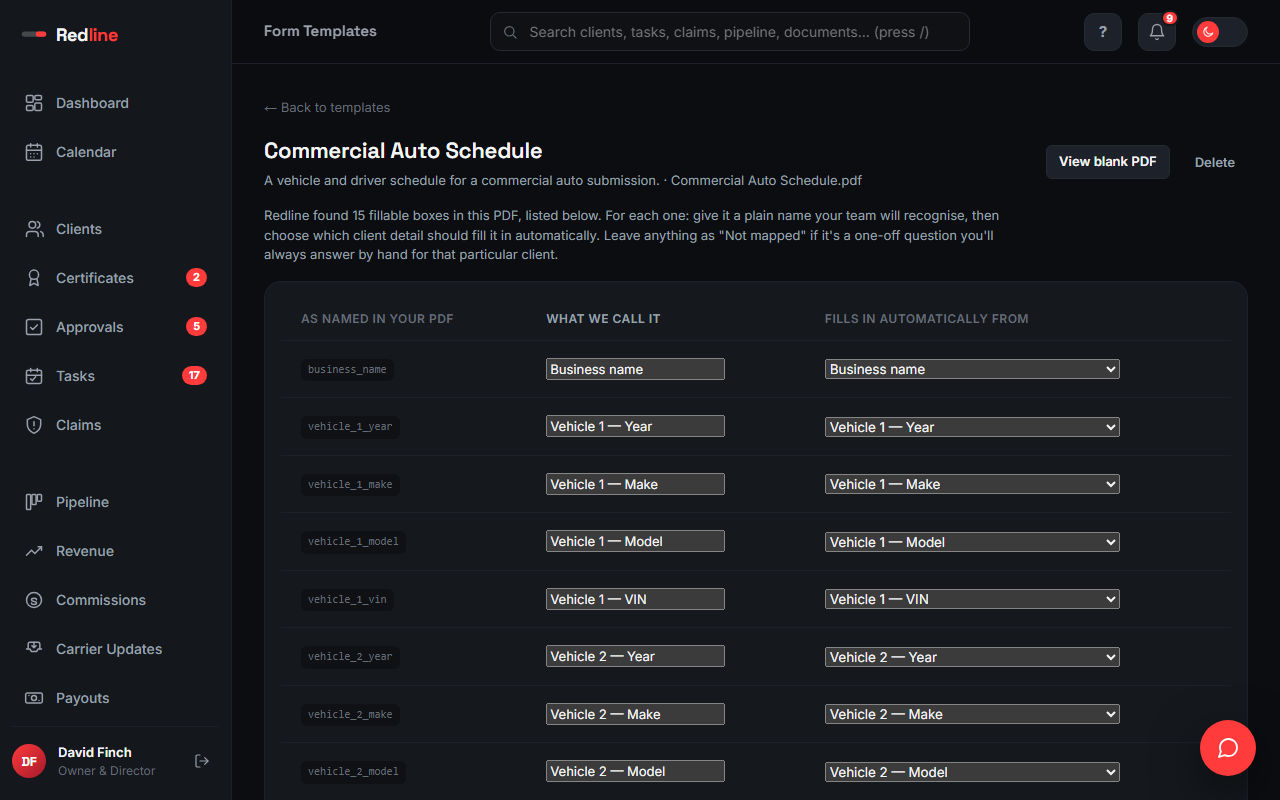Screen dimensions: 1280x800
Task: Click the logout icon beside David Finch
Action: [202, 761]
